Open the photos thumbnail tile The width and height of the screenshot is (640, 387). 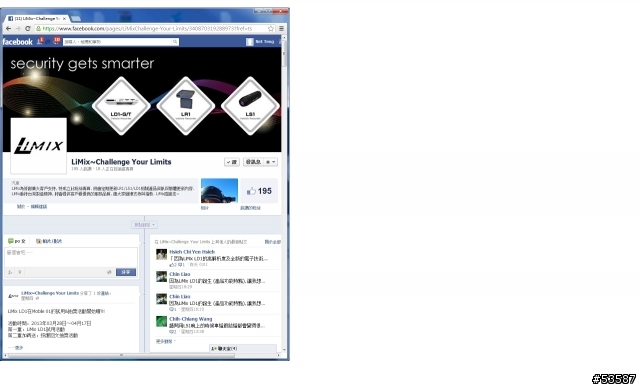[219, 191]
